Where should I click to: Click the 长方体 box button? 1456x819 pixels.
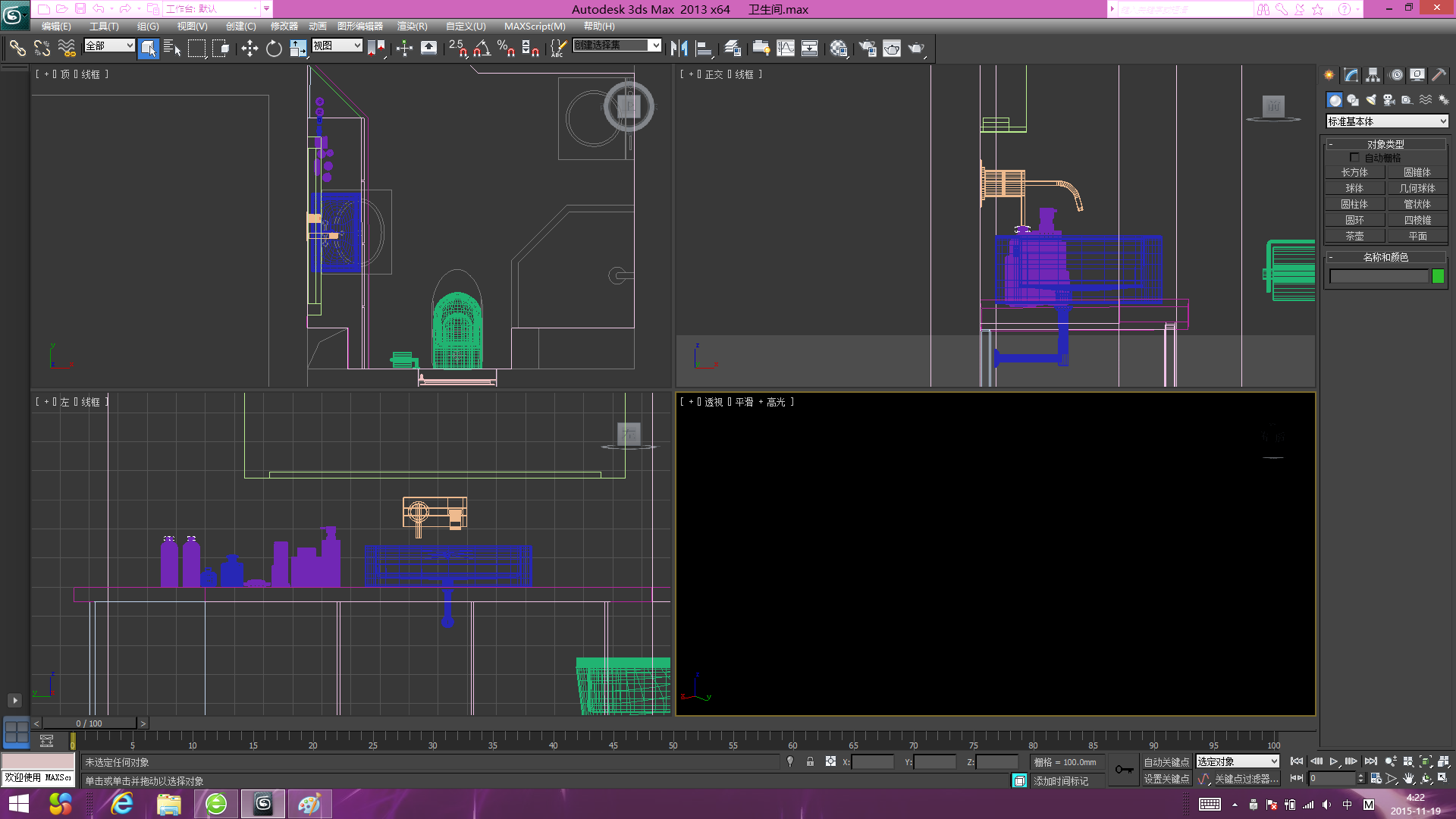(1354, 173)
